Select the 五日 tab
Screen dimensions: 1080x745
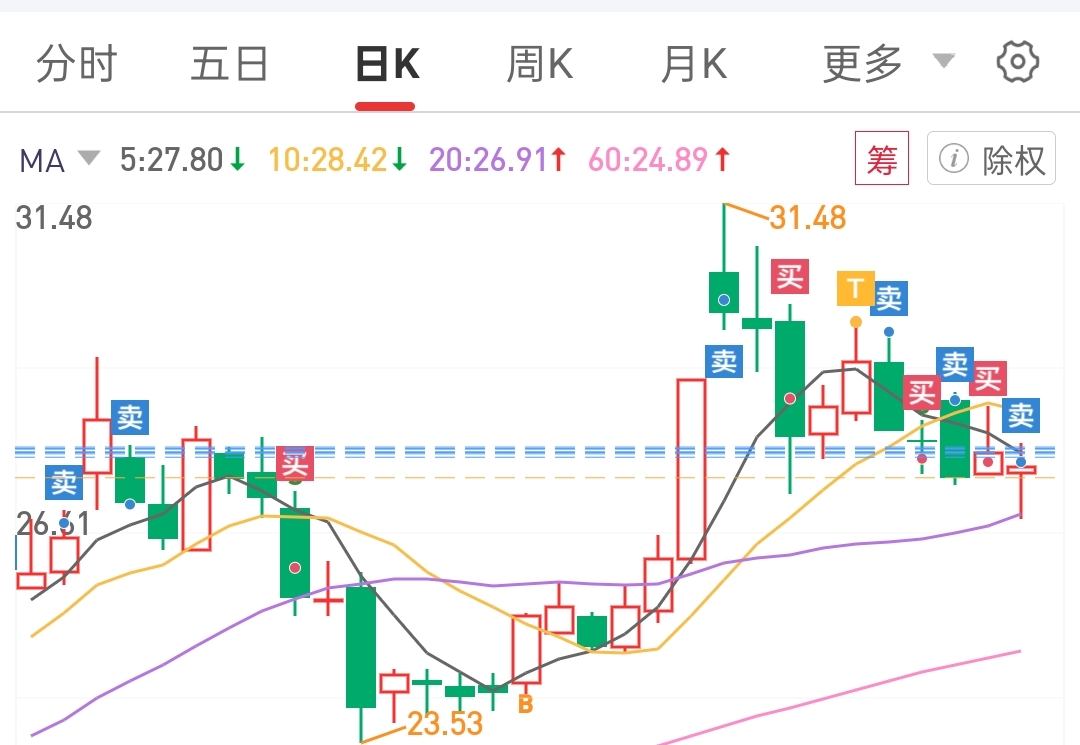(x=229, y=64)
